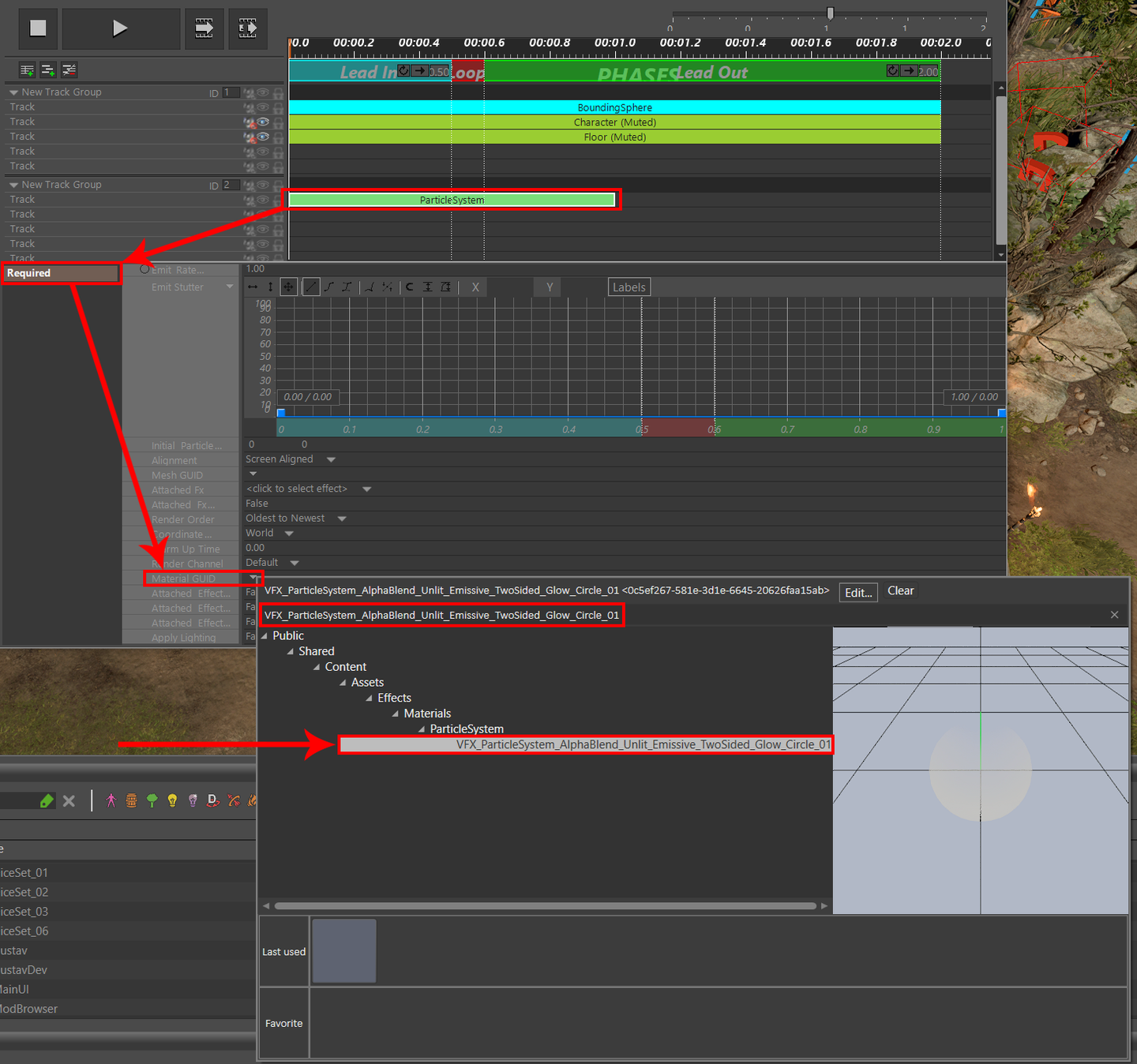Clear the filter with the gray X
1137x1064 pixels.
69,801
